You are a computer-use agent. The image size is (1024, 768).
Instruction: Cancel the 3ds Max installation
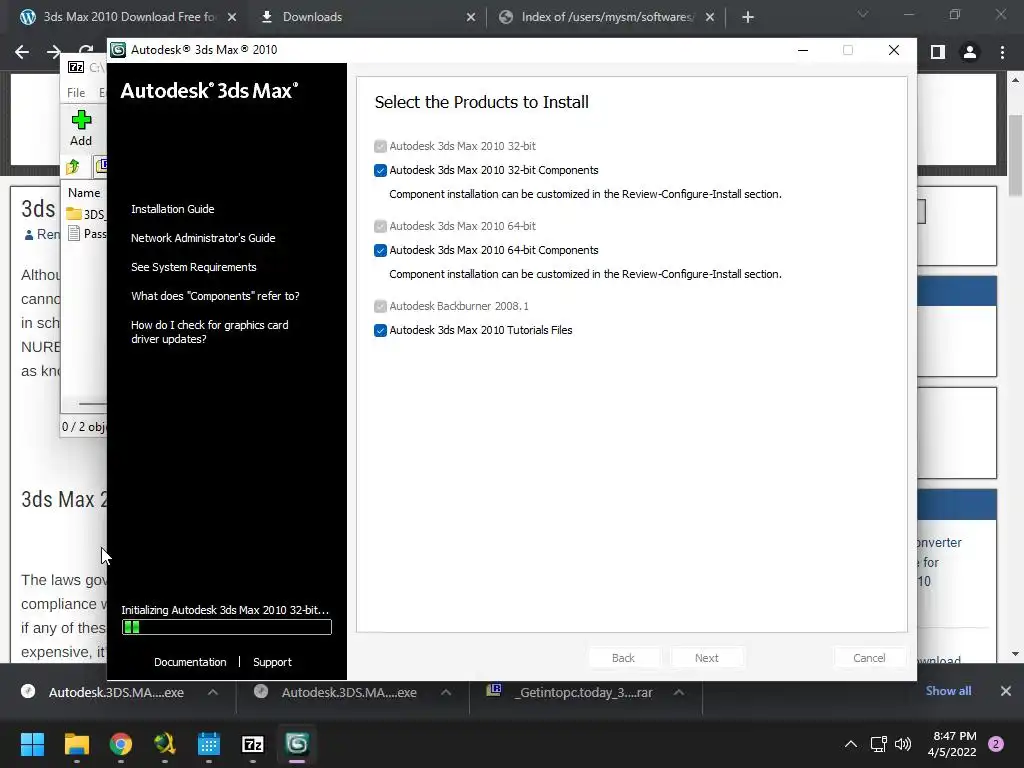coord(869,658)
